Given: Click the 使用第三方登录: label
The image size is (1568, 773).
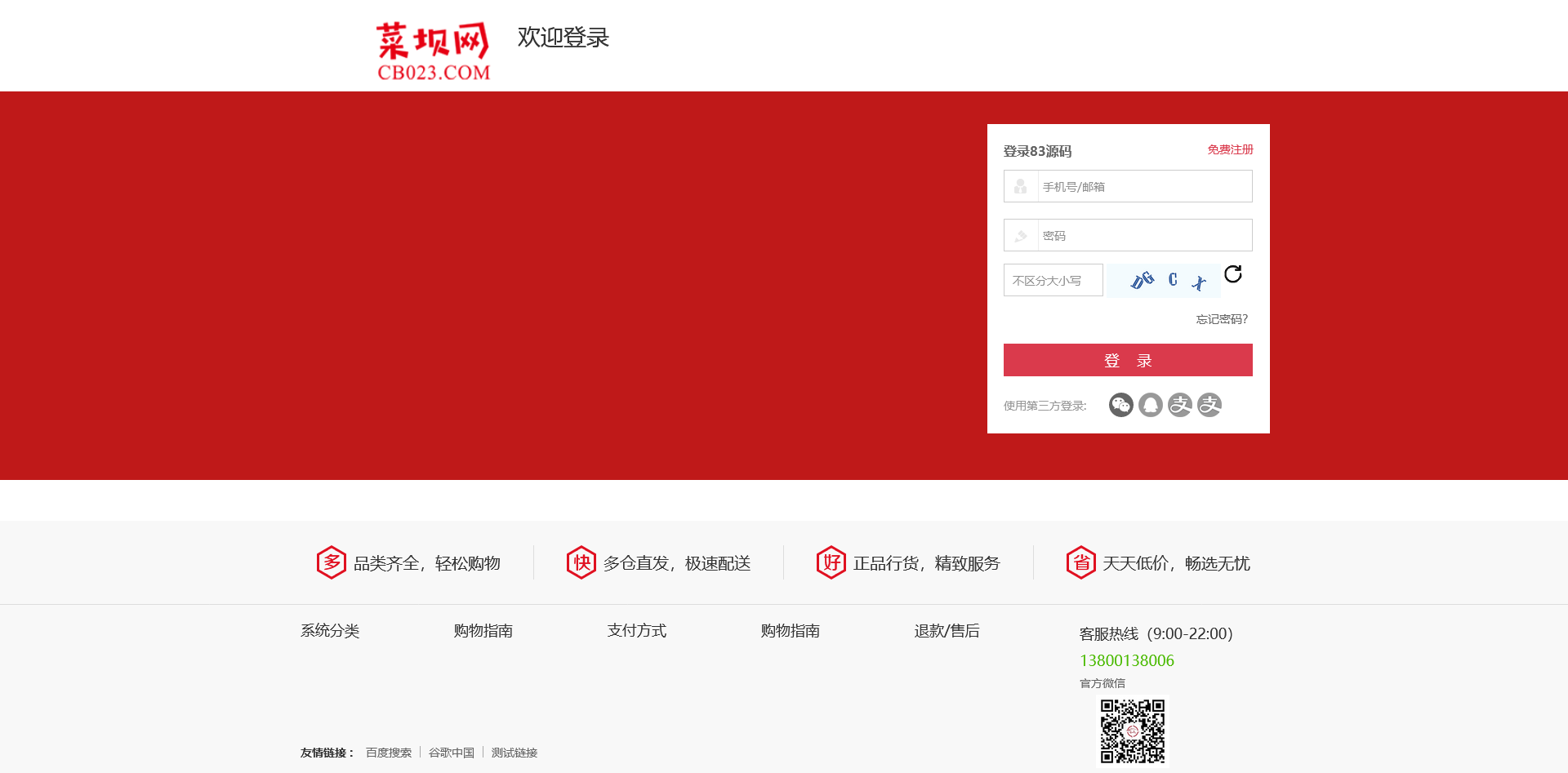Looking at the screenshot, I should tap(1045, 406).
